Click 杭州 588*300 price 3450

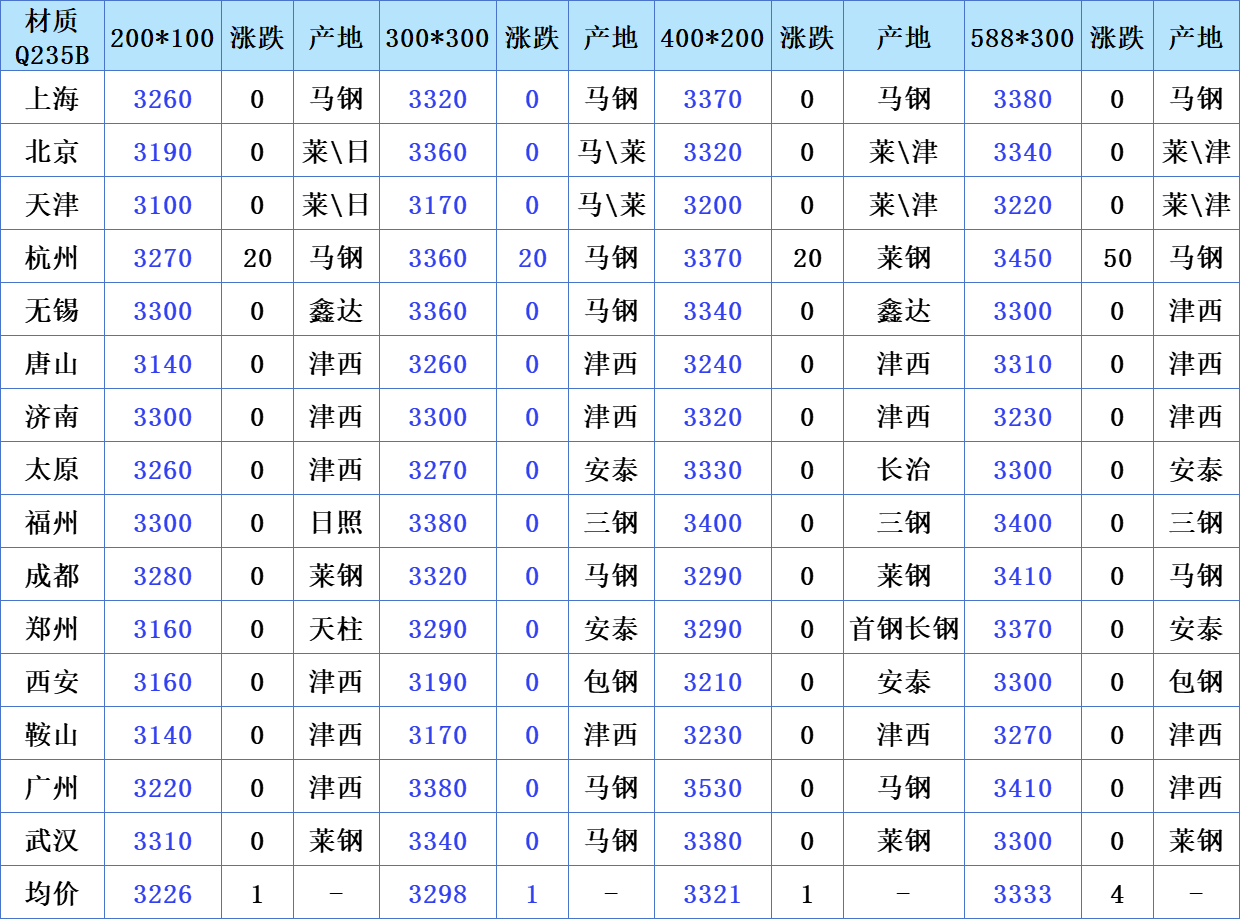tap(1022, 258)
